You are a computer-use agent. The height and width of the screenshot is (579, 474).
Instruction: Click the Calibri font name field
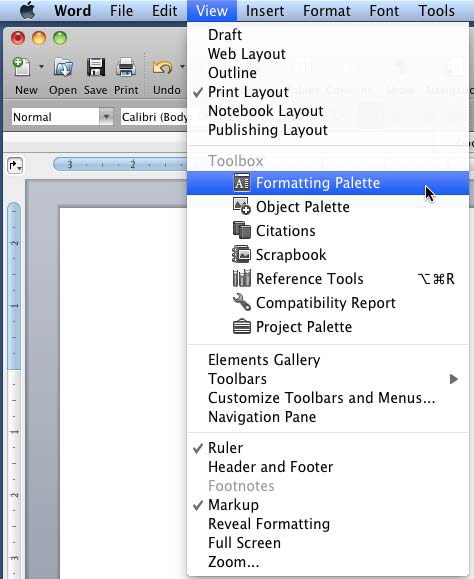154,117
